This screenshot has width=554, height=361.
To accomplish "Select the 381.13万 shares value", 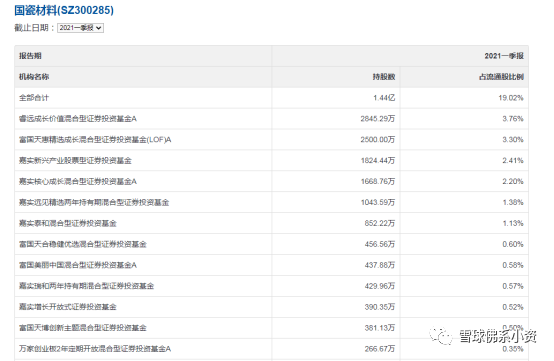I will pos(380,328).
